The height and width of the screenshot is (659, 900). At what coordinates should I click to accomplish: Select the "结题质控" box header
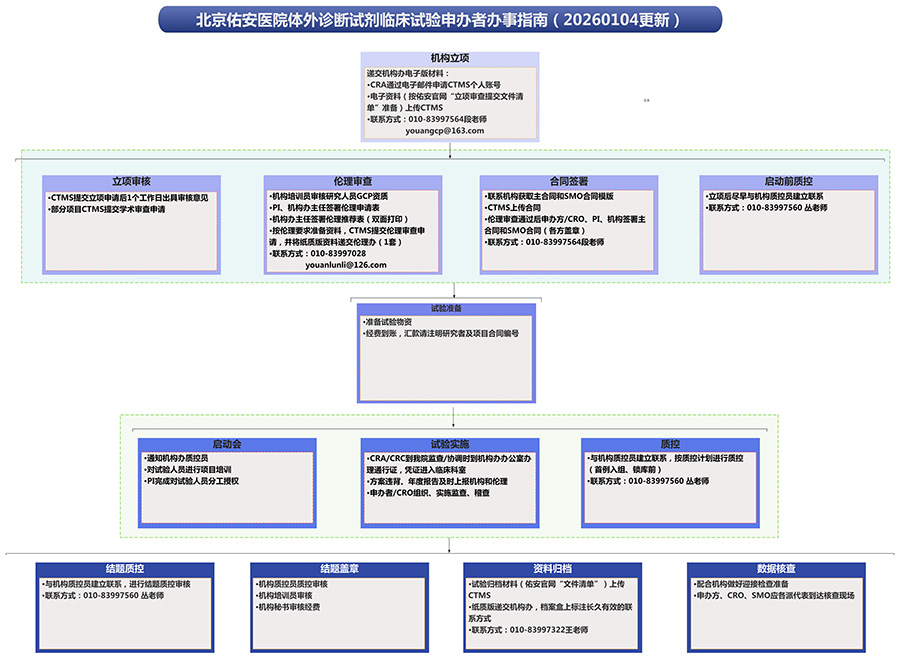[125, 569]
